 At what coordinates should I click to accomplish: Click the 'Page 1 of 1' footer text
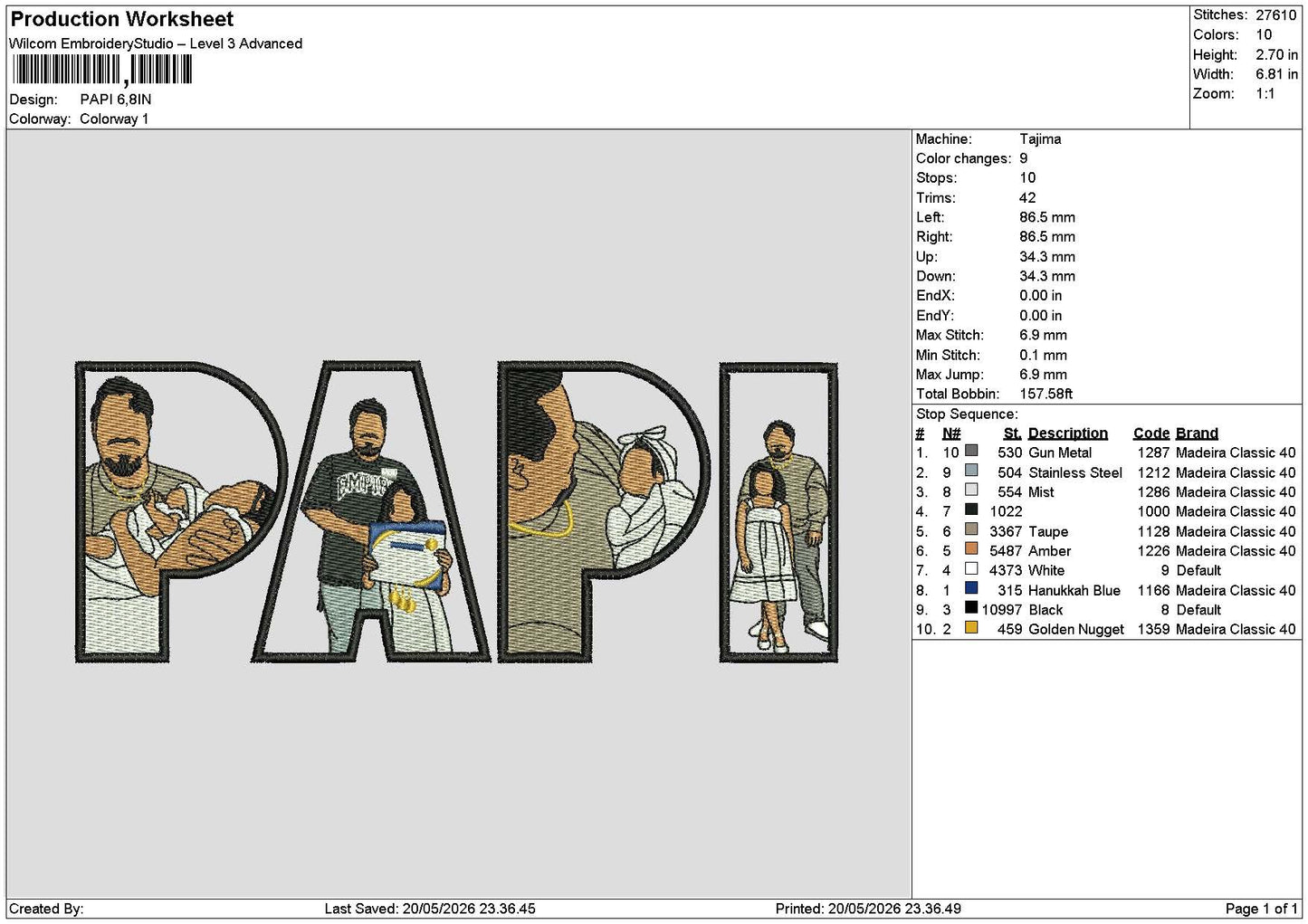(1262, 909)
